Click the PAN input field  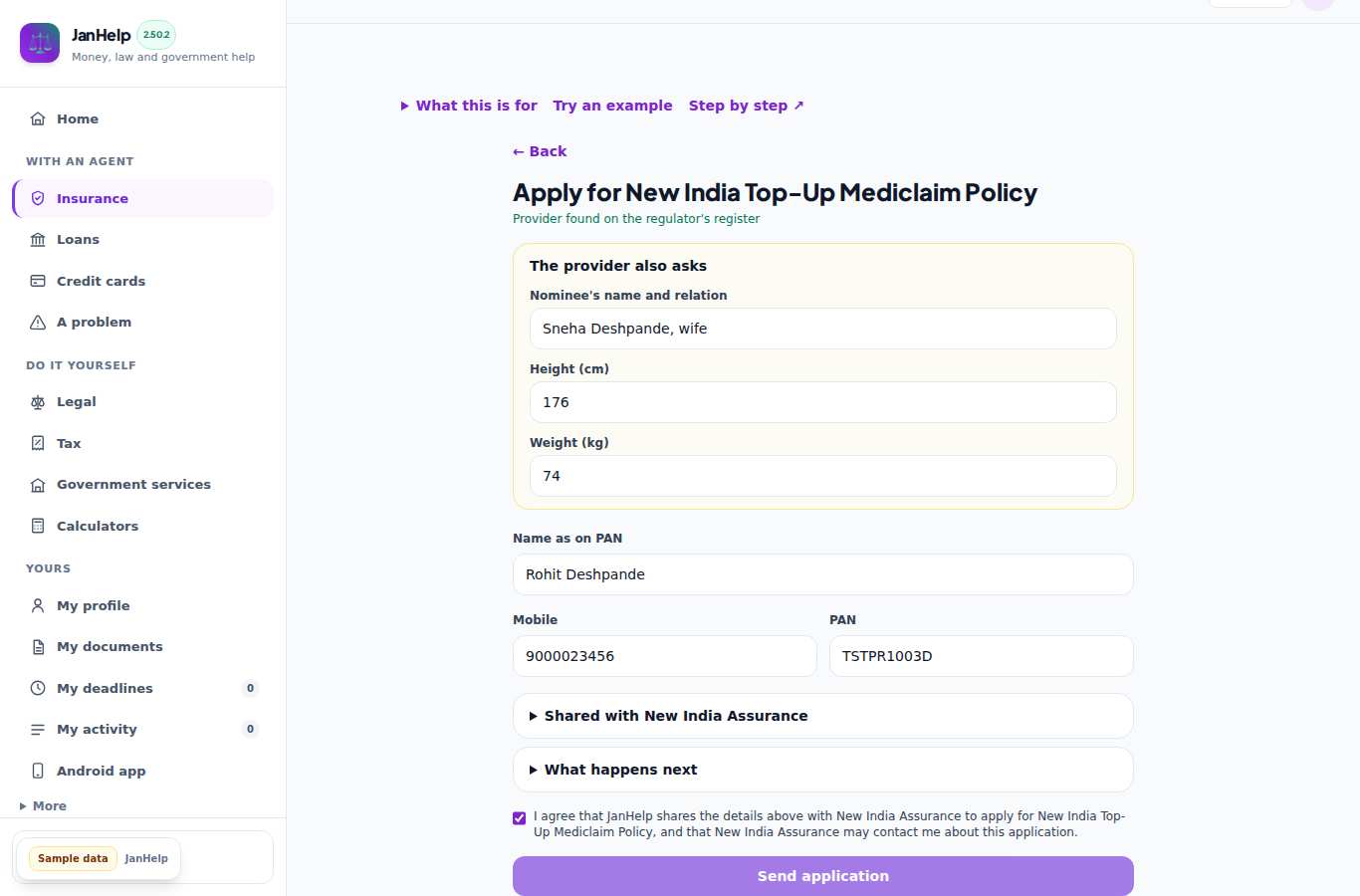981,656
